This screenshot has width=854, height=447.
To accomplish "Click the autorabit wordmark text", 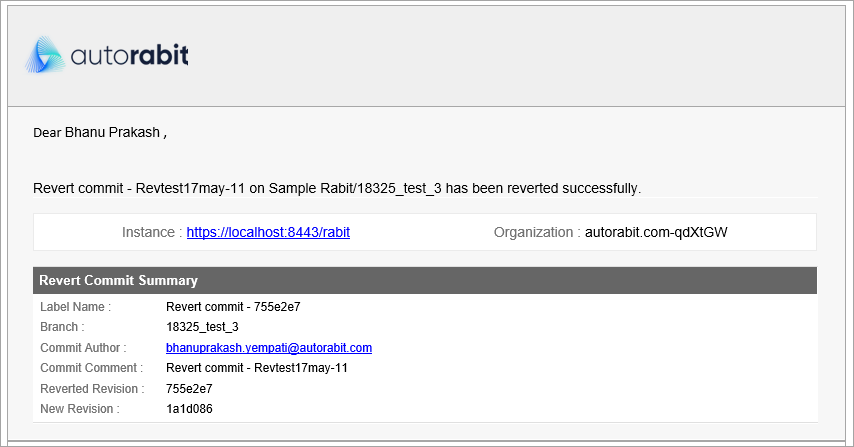I will click(130, 55).
